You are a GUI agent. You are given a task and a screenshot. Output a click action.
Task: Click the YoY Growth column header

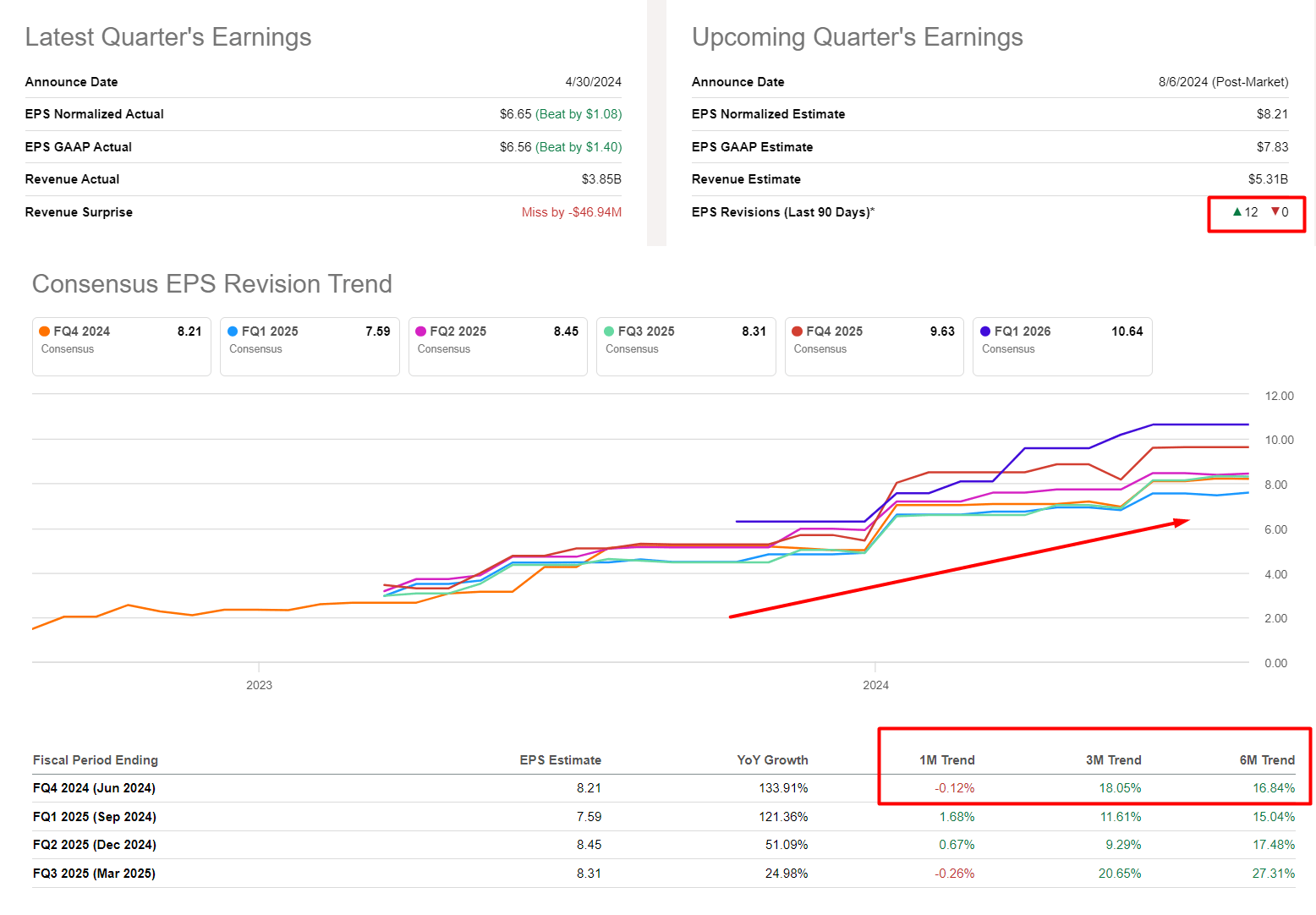click(x=772, y=759)
